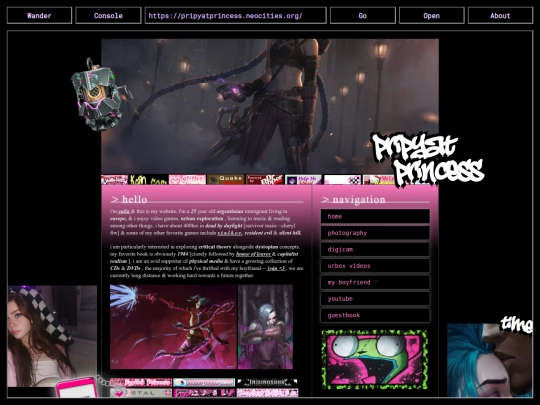
Task: Open the Console panel
Action: 108,16
